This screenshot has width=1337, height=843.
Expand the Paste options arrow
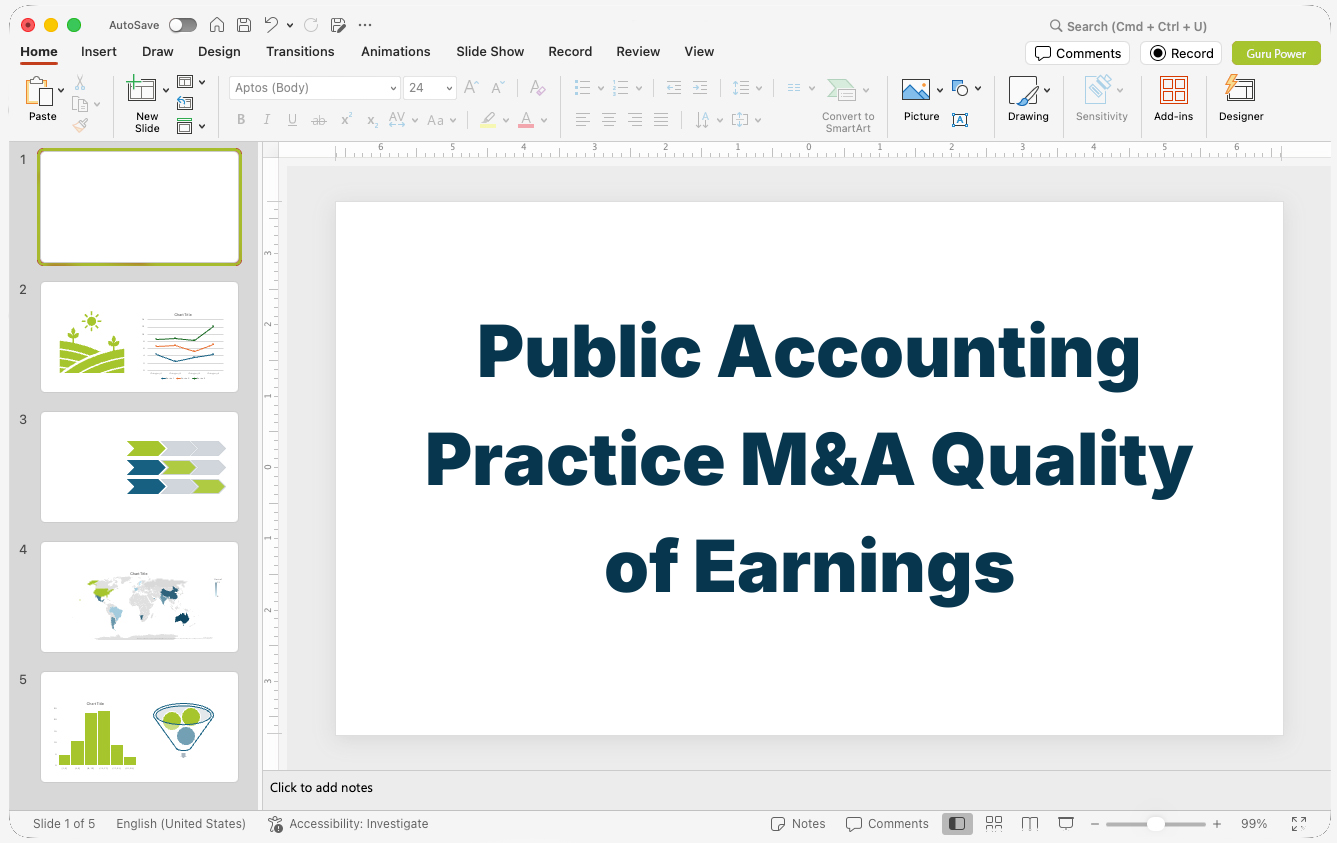62,90
